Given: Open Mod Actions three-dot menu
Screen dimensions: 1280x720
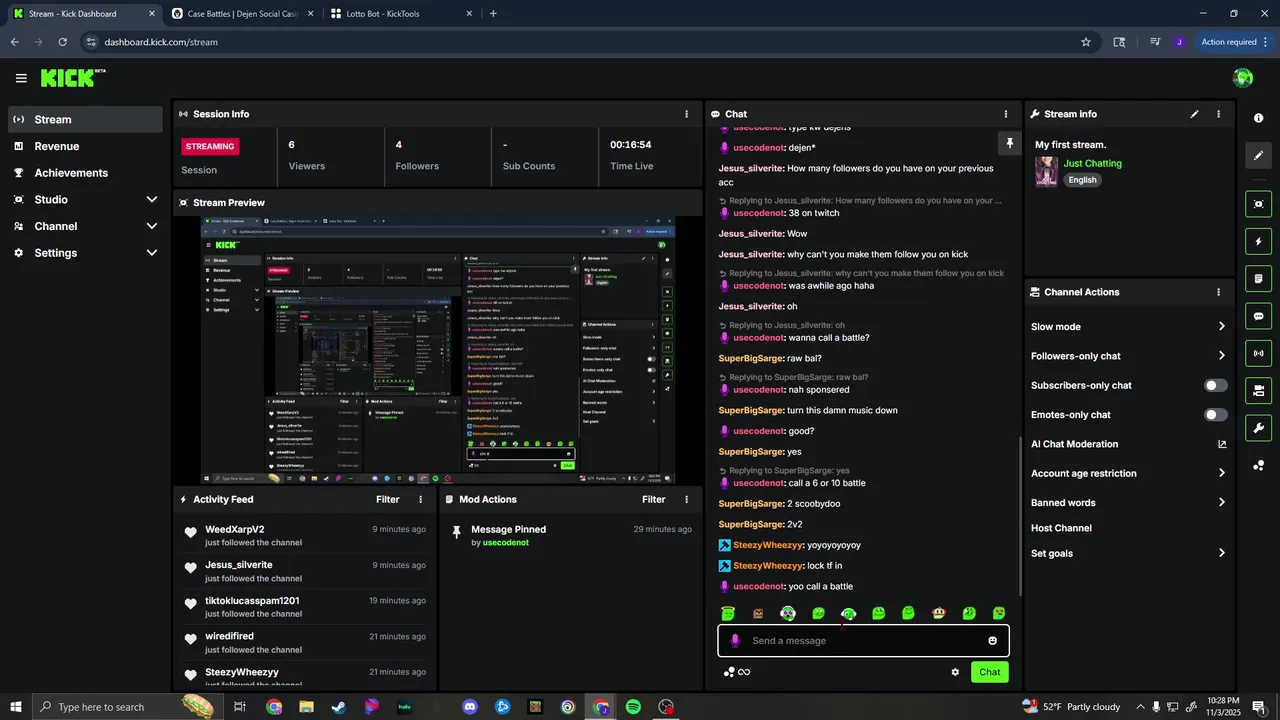Looking at the screenshot, I should (x=686, y=499).
